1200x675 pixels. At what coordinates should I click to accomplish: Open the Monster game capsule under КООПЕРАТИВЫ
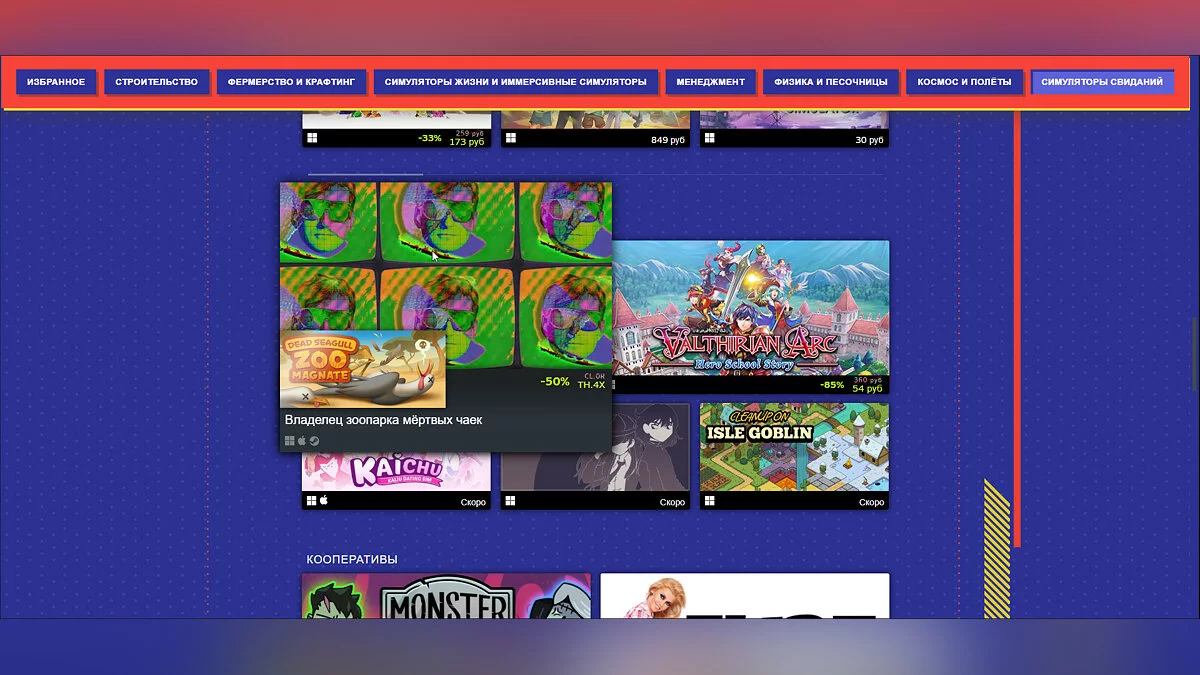[446, 595]
